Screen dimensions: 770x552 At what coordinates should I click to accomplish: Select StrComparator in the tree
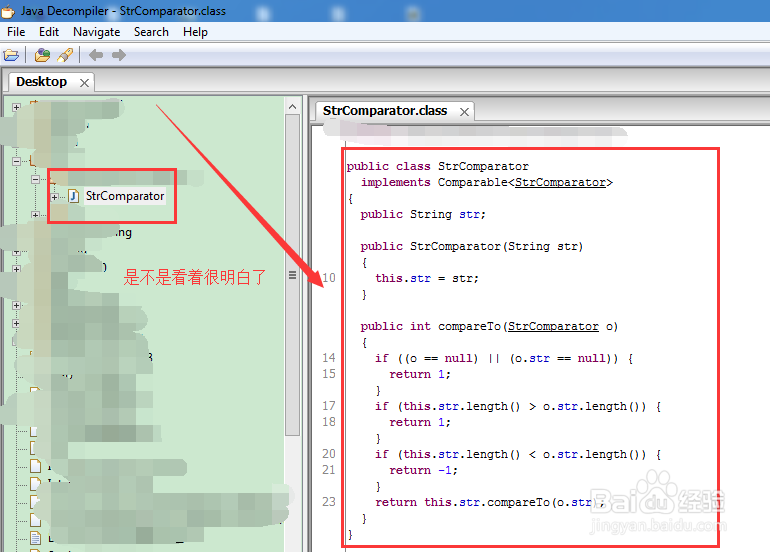tap(125, 196)
